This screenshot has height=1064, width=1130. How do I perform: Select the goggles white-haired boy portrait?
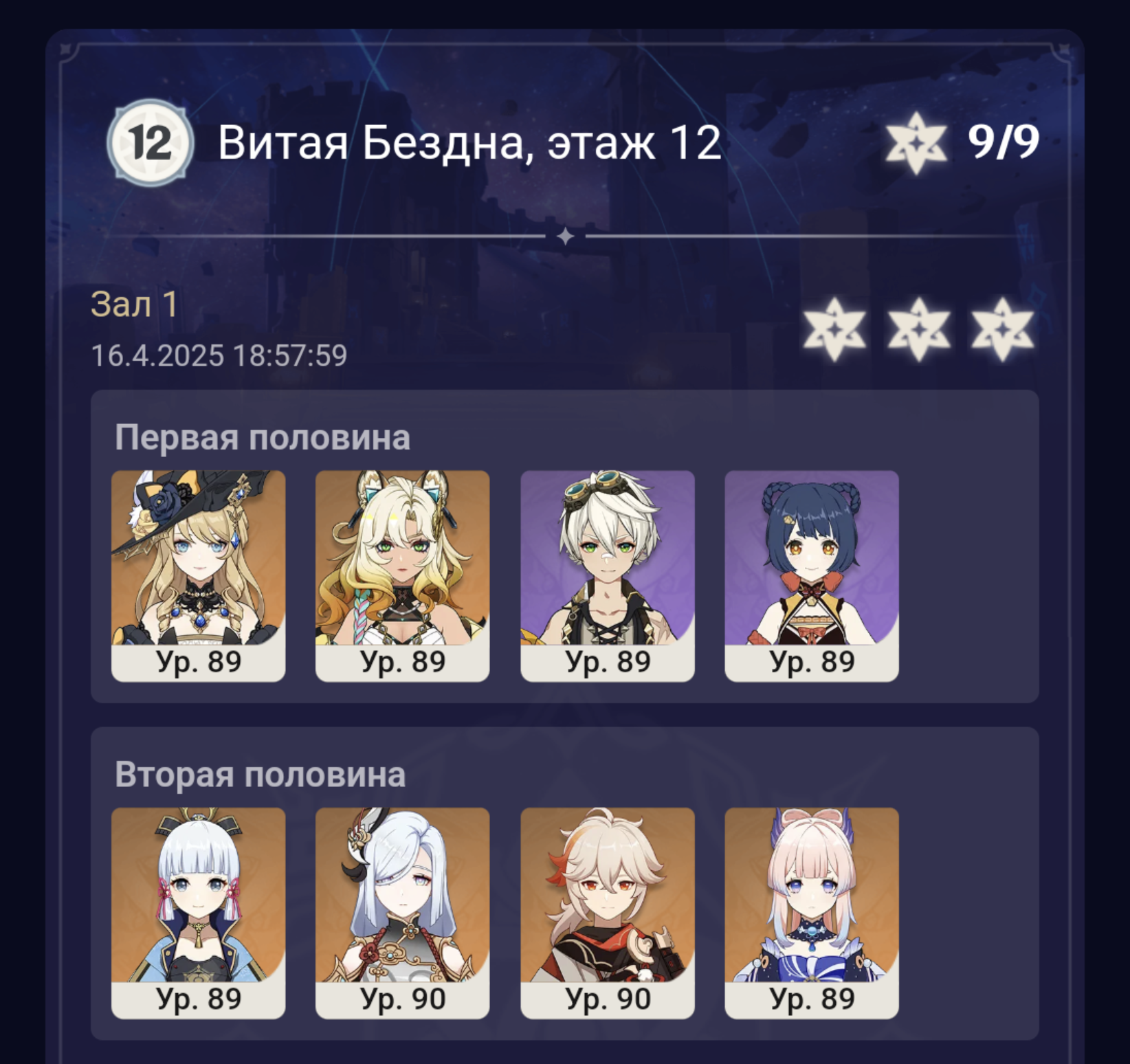click(608, 576)
